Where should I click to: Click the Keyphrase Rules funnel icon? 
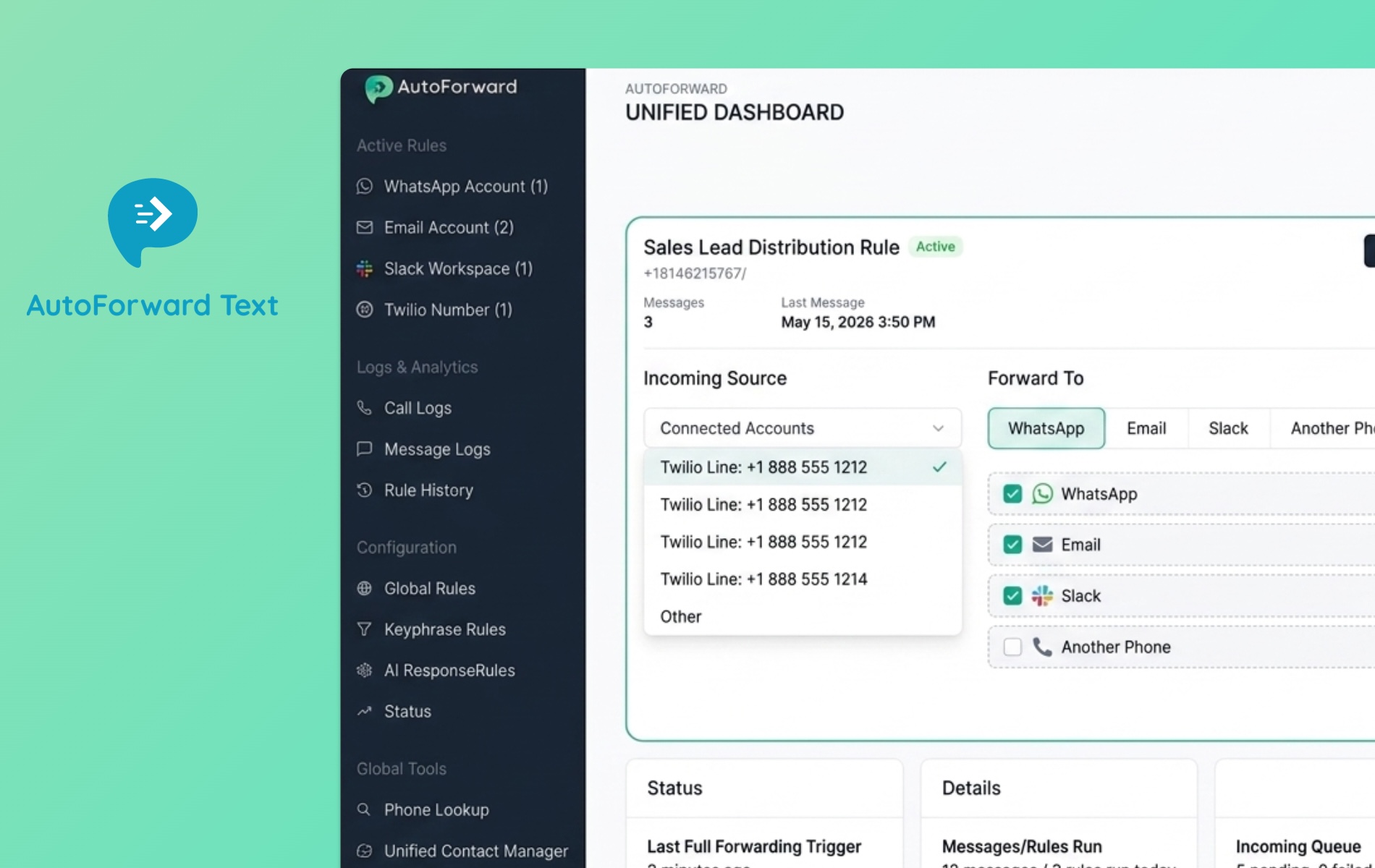point(365,629)
